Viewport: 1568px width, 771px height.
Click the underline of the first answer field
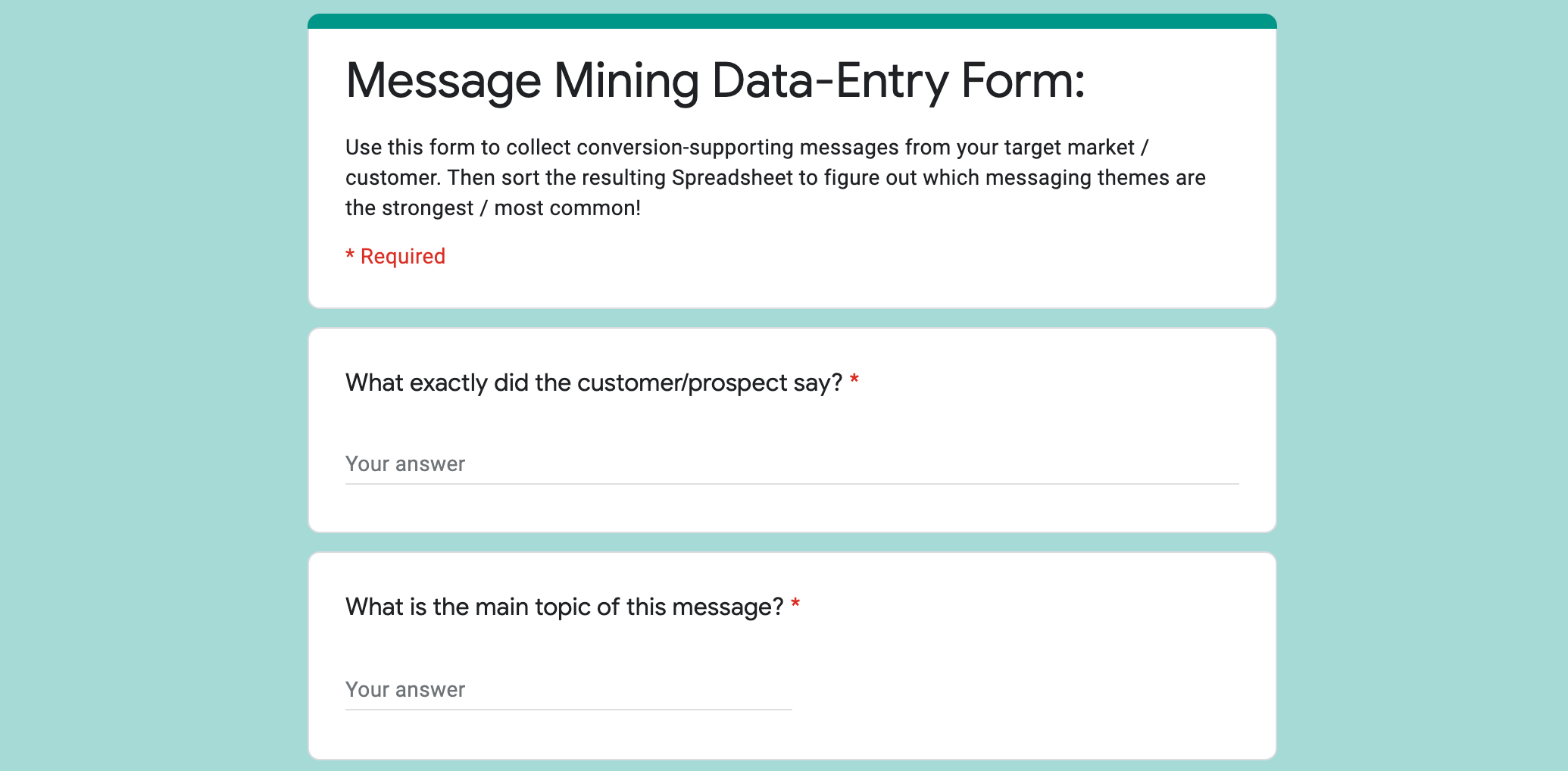(792, 484)
